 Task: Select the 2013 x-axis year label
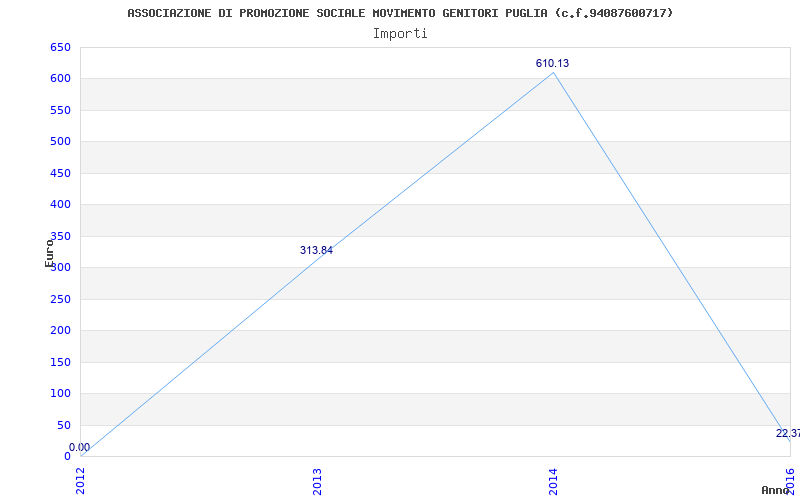pos(317,480)
